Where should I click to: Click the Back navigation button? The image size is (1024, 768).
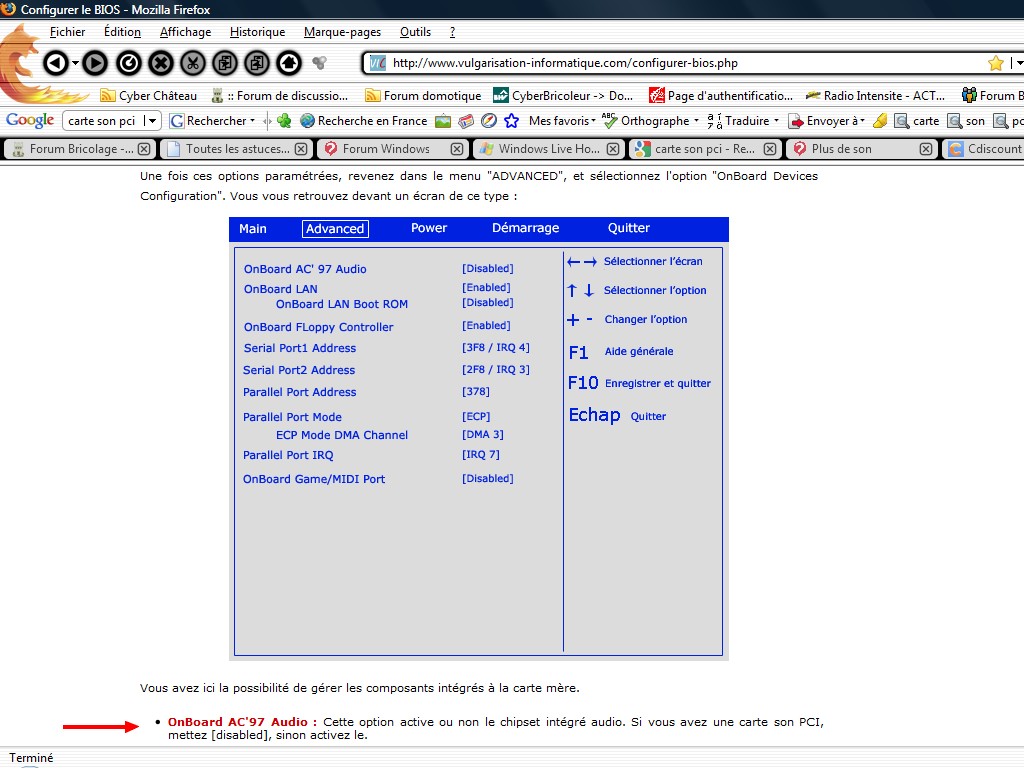54,63
